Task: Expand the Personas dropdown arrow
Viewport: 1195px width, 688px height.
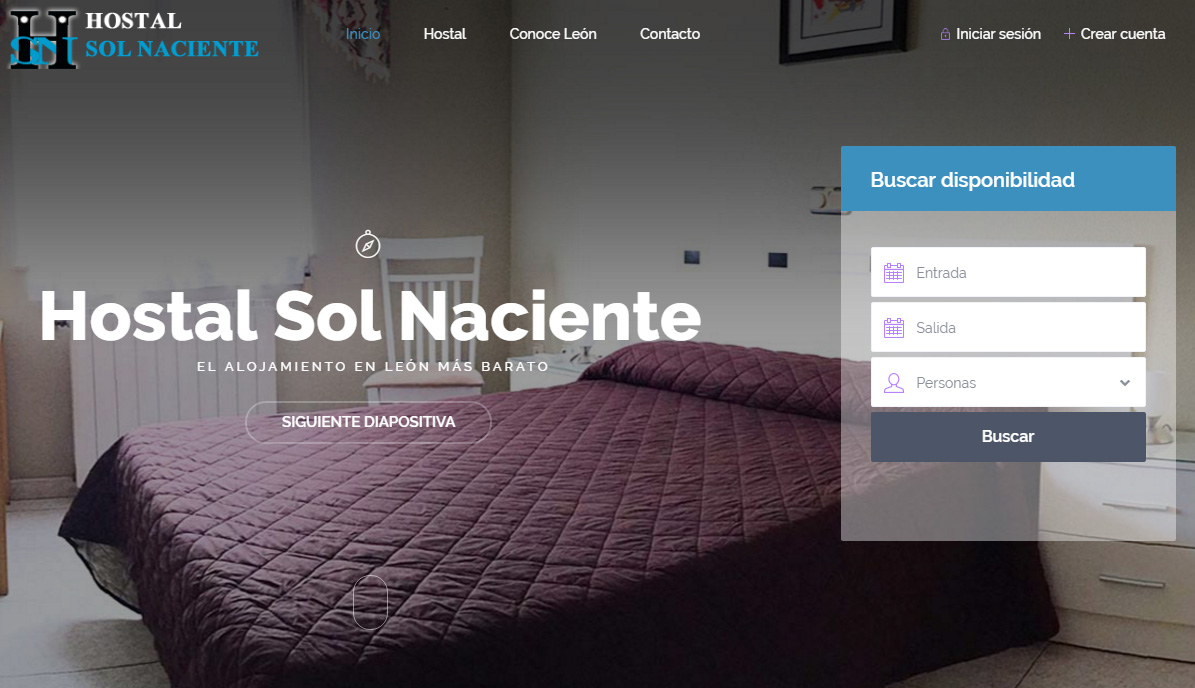Action: coord(1125,382)
